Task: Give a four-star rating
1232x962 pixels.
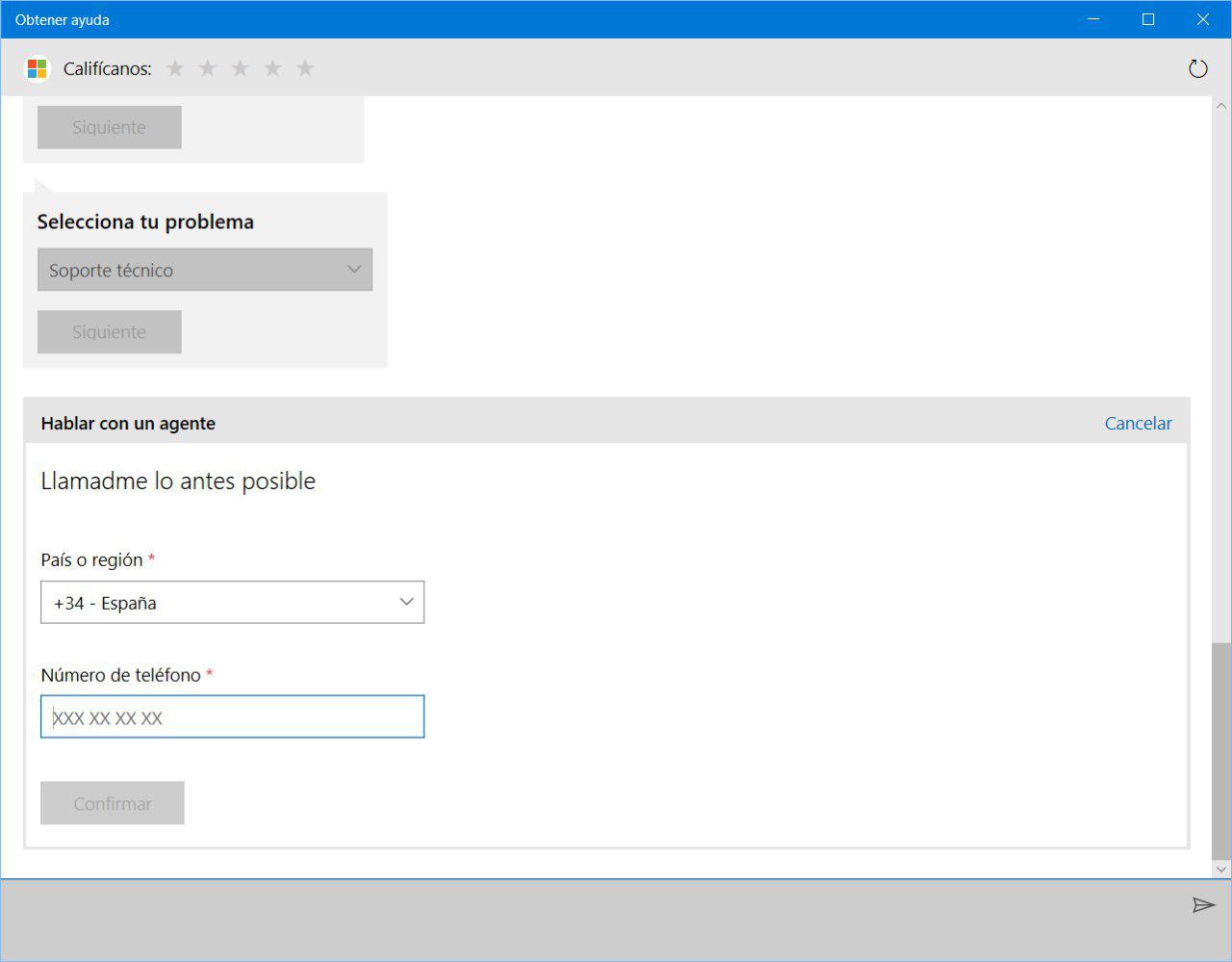Action: pos(273,68)
